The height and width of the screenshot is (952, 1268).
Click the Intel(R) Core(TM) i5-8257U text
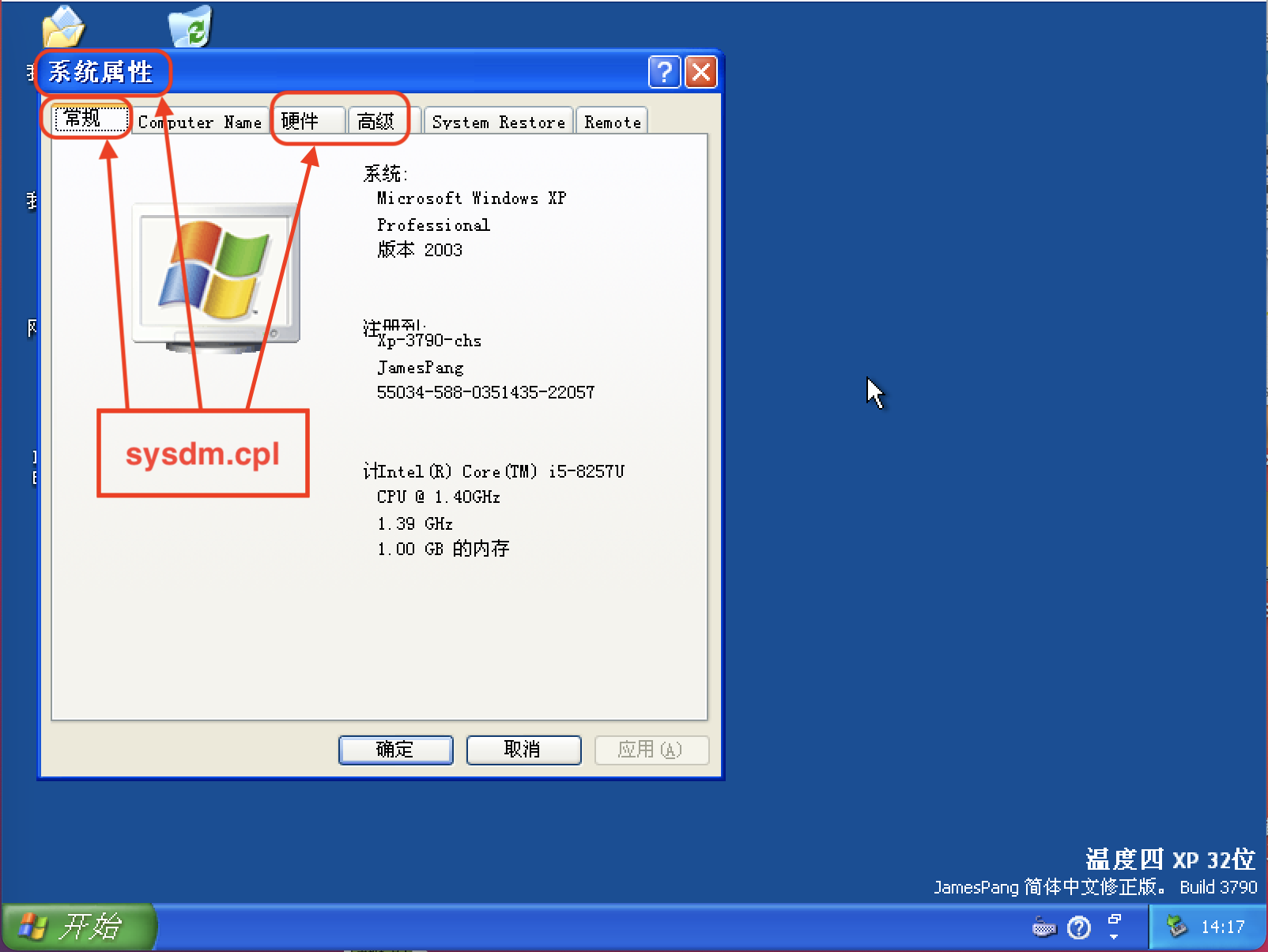point(500,471)
